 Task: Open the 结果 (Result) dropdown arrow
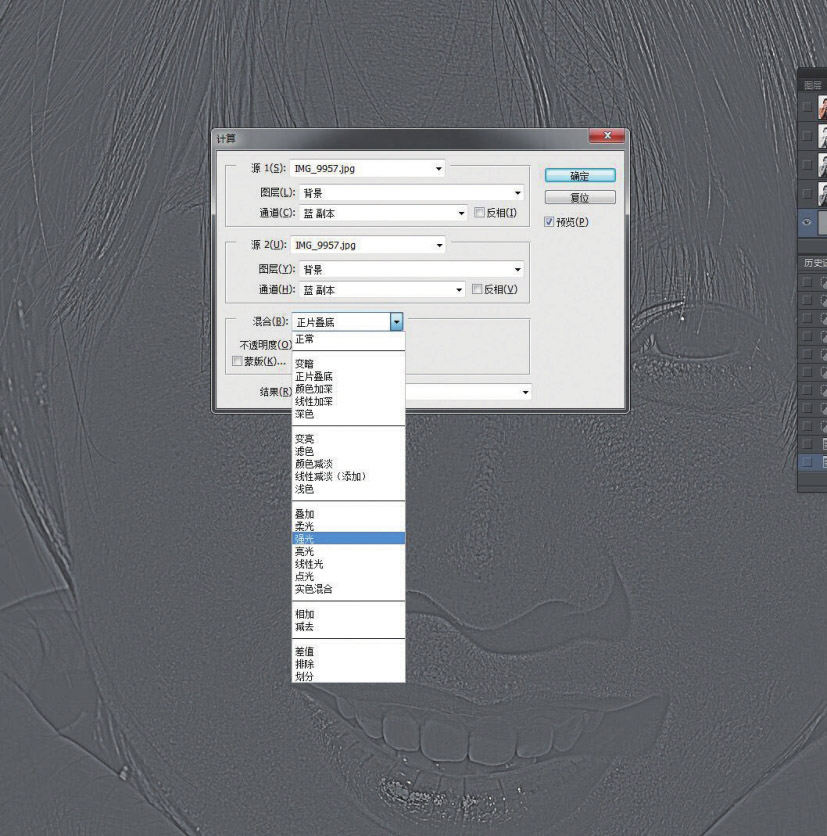coord(526,392)
